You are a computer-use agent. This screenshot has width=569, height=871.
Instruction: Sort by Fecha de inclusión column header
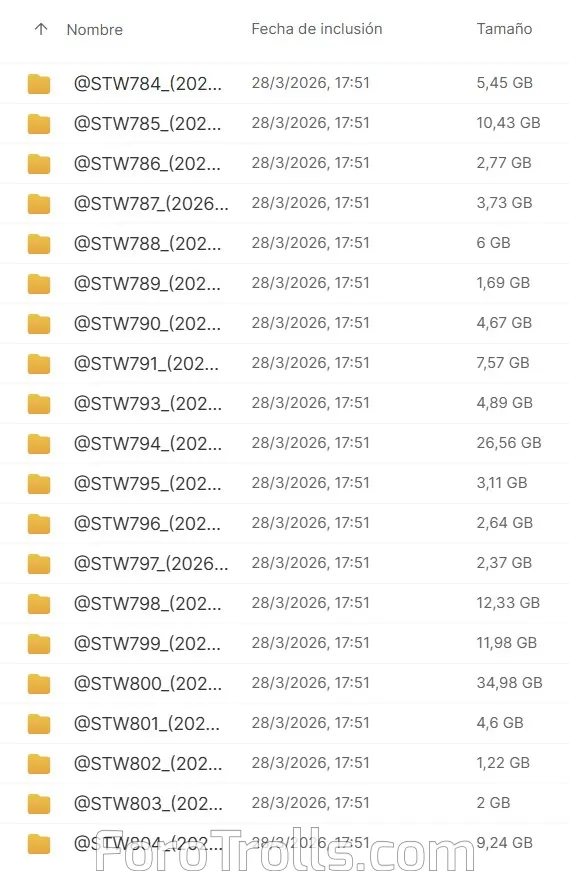pyautogui.click(x=317, y=29)
